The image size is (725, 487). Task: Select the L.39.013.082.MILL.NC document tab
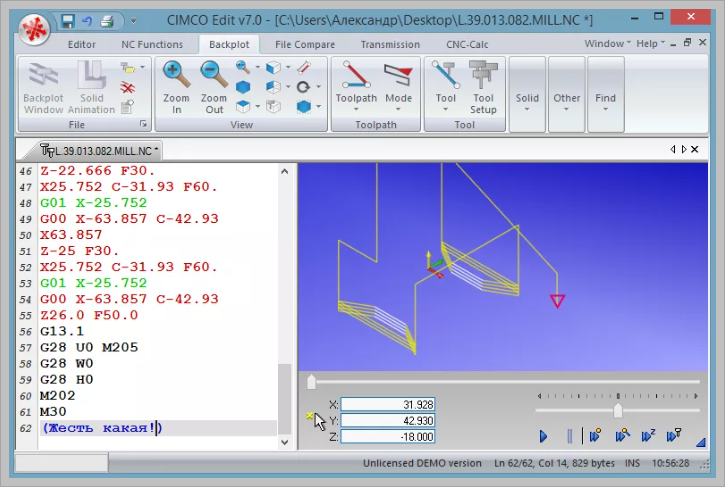click(x=98, y=151)
